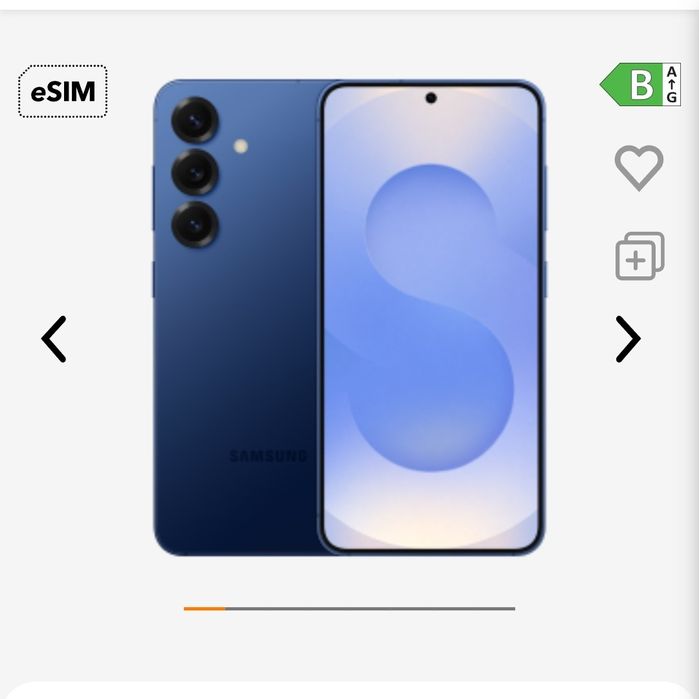This screenshot has width=699, height=699.
Task: Click the A to G scale indicator
Action: pos(672,84)
